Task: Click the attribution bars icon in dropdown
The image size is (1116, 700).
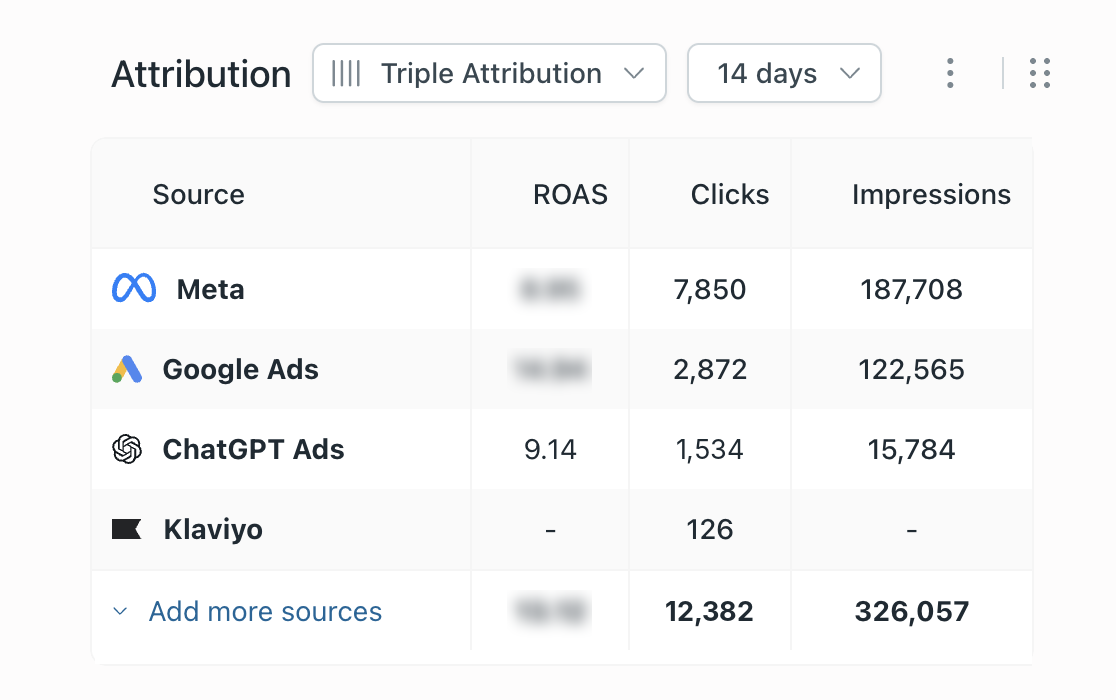Action: pos(346,73)
